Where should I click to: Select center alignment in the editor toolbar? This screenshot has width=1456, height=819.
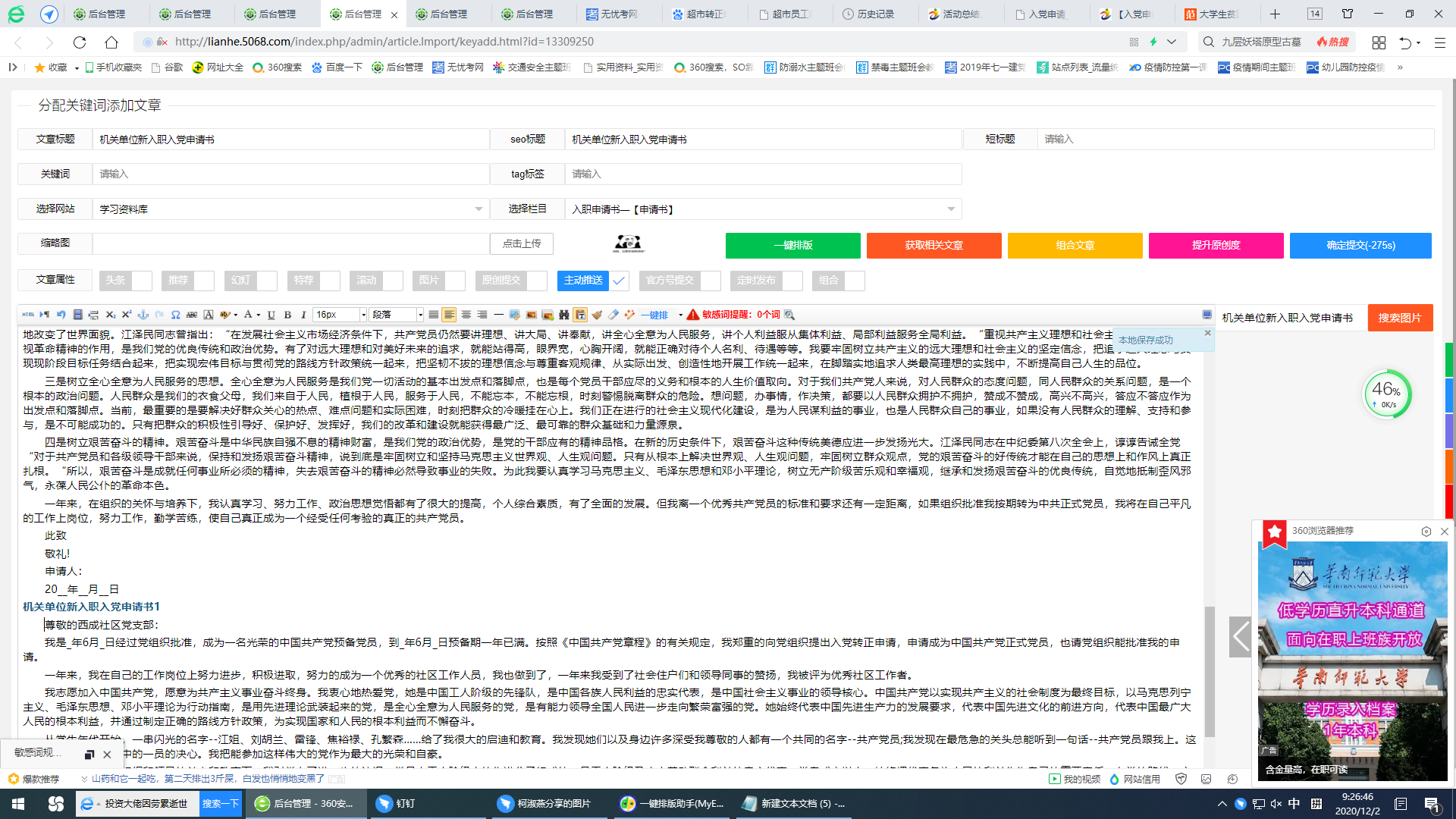[x=466, y=314]
